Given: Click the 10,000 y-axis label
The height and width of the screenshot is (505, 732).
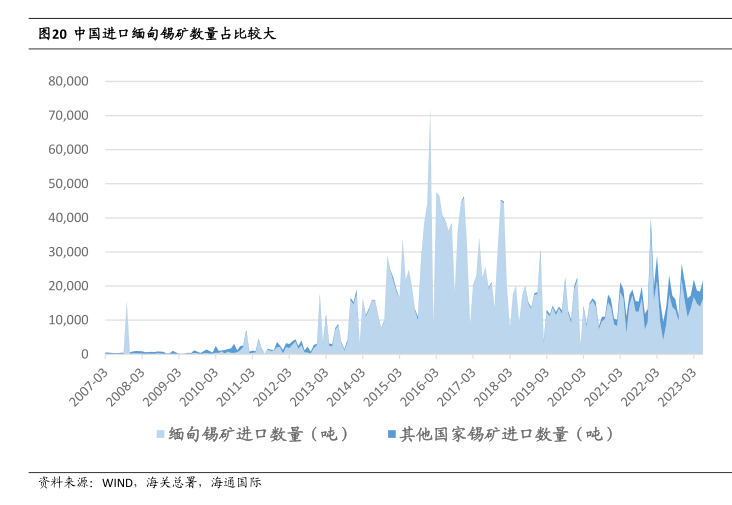Looking at the screenshot, I should (x=69, y=320).
